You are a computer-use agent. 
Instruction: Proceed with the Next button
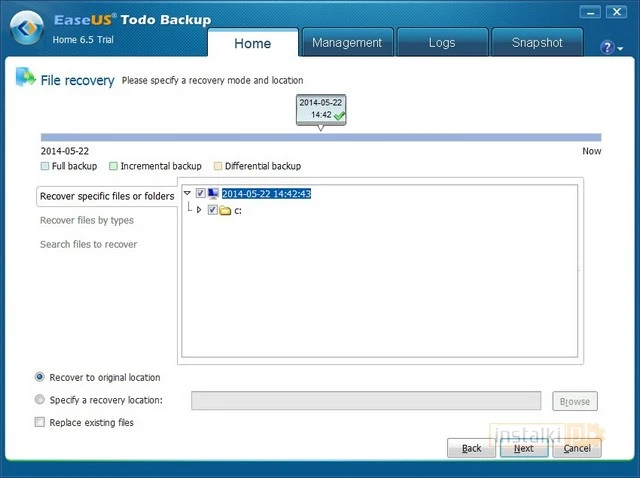(524, 448)
